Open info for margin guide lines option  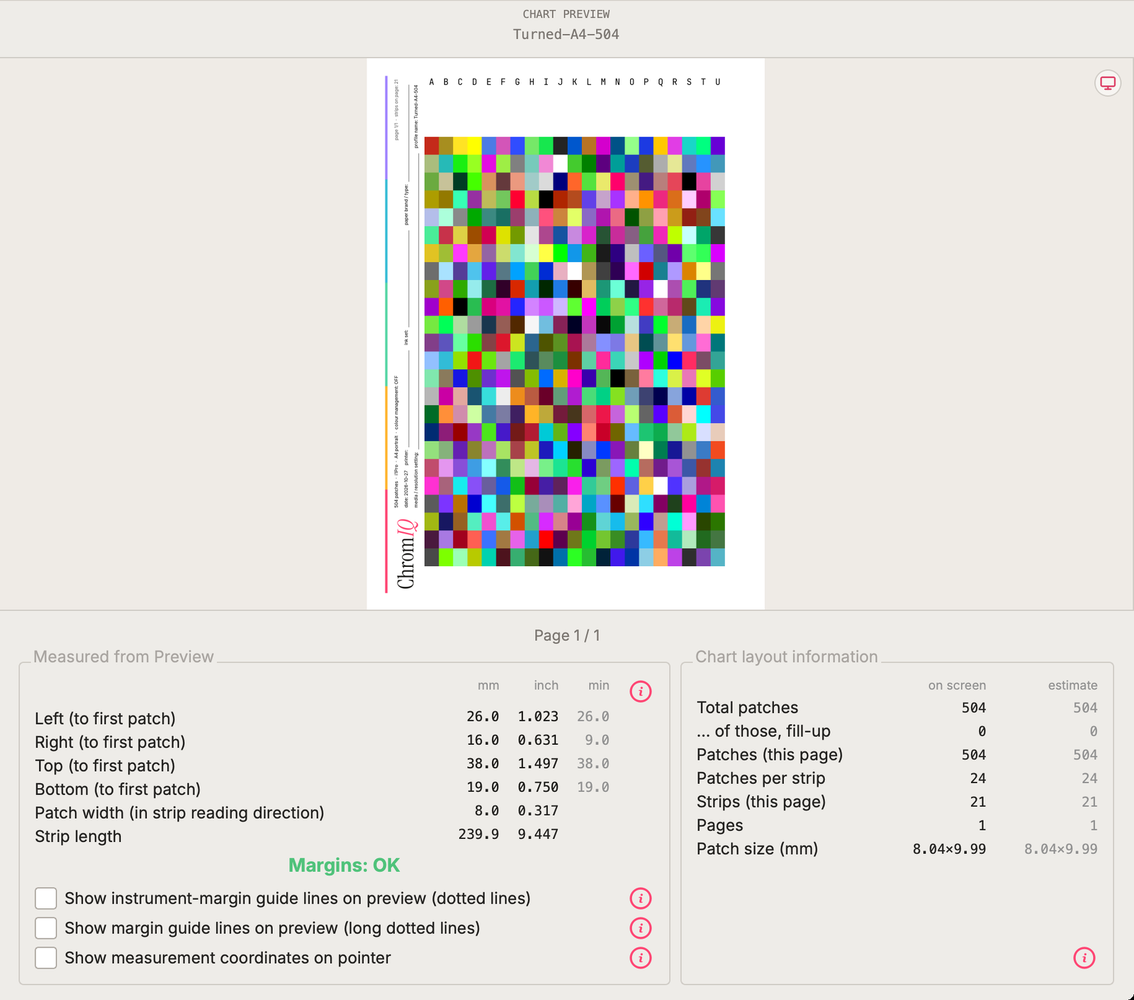[640, 928]
